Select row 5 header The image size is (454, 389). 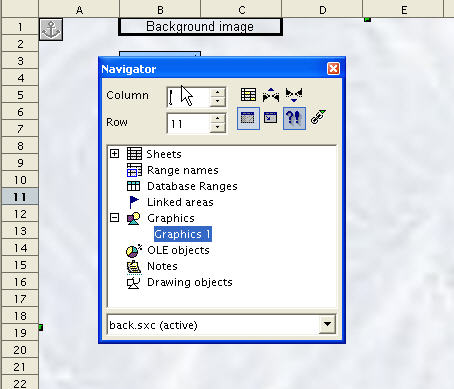(20, 95)
